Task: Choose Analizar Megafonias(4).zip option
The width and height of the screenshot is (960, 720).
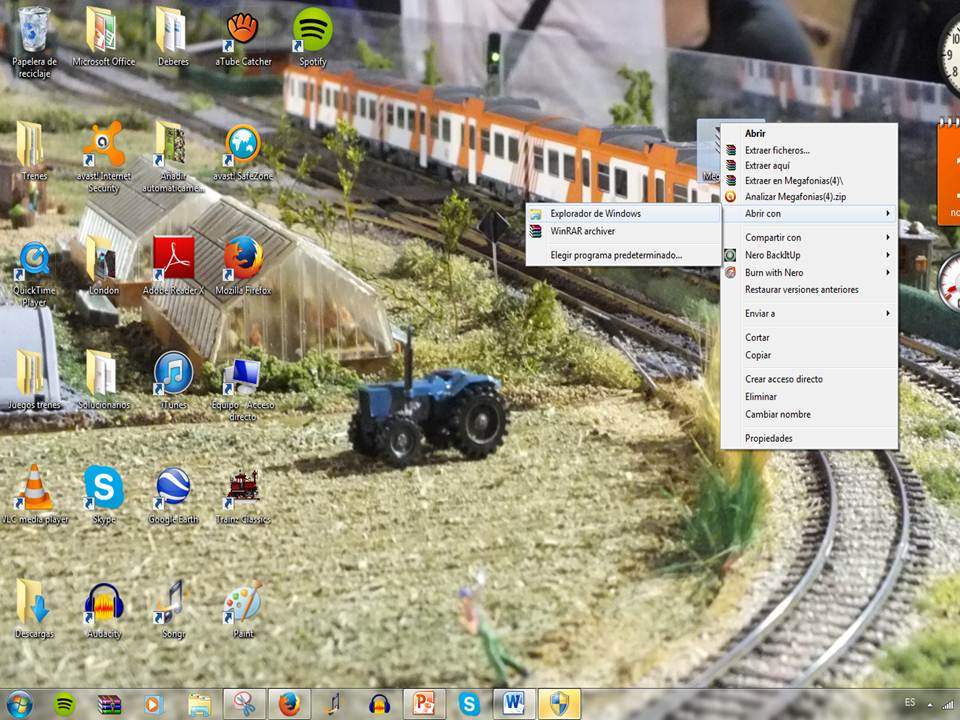Action: click(x=809, y=197)
